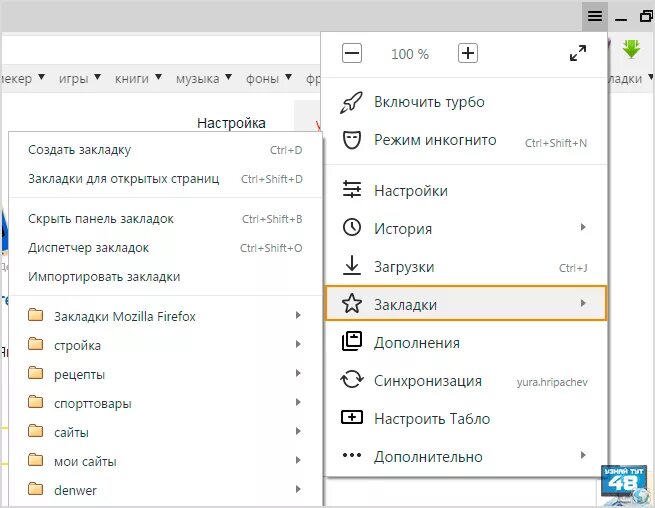The width and height of the screenshot is (655, 508).
Task: Click the green download arrow icon
Action: pyautogui.click(x=631, y=49)
